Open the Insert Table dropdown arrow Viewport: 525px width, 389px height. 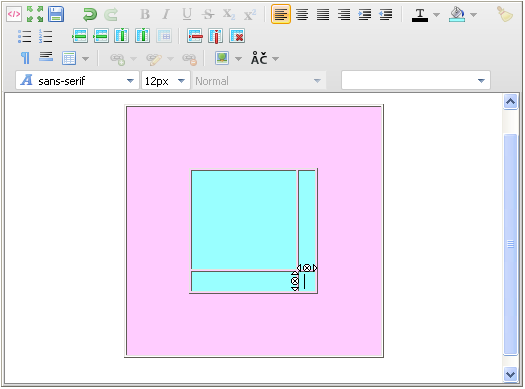pos(85,59)
